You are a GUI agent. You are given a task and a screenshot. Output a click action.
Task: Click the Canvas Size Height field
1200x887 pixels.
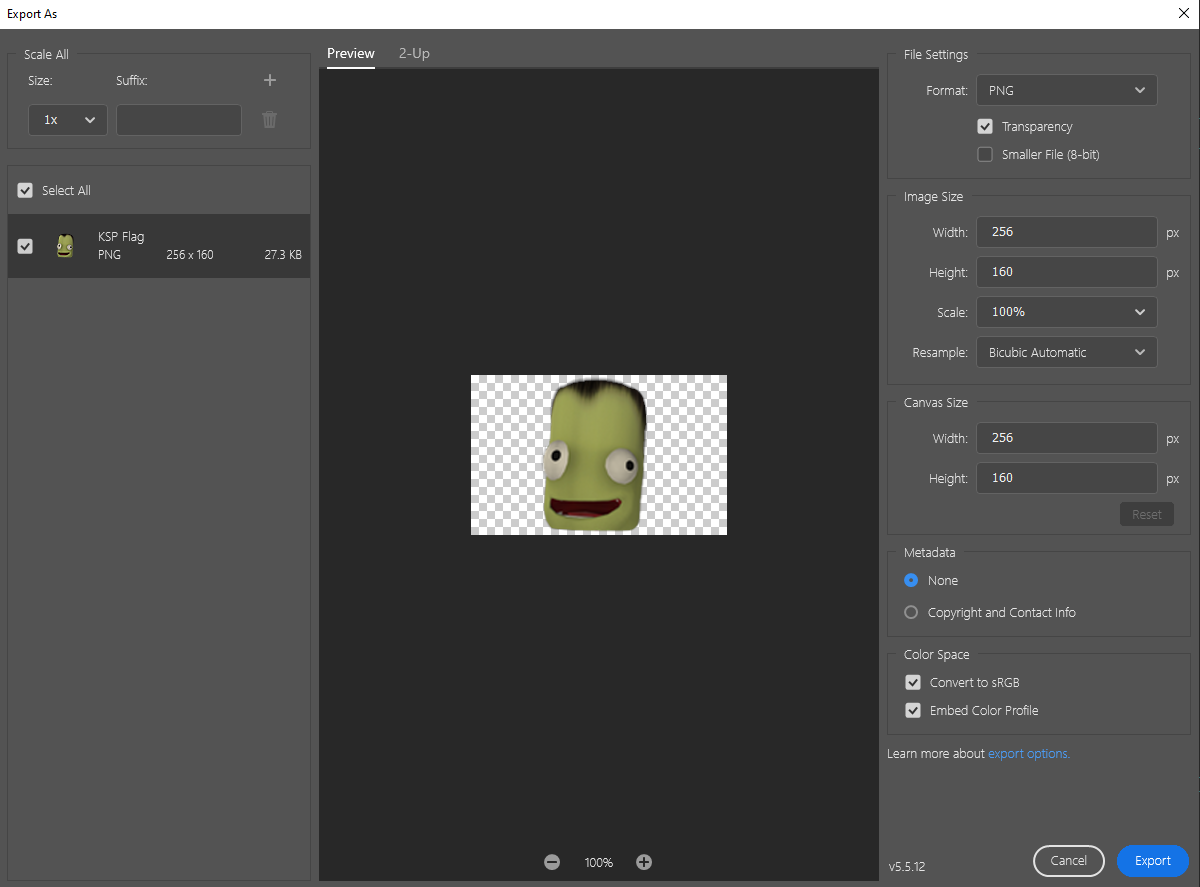pos(1067,478)
